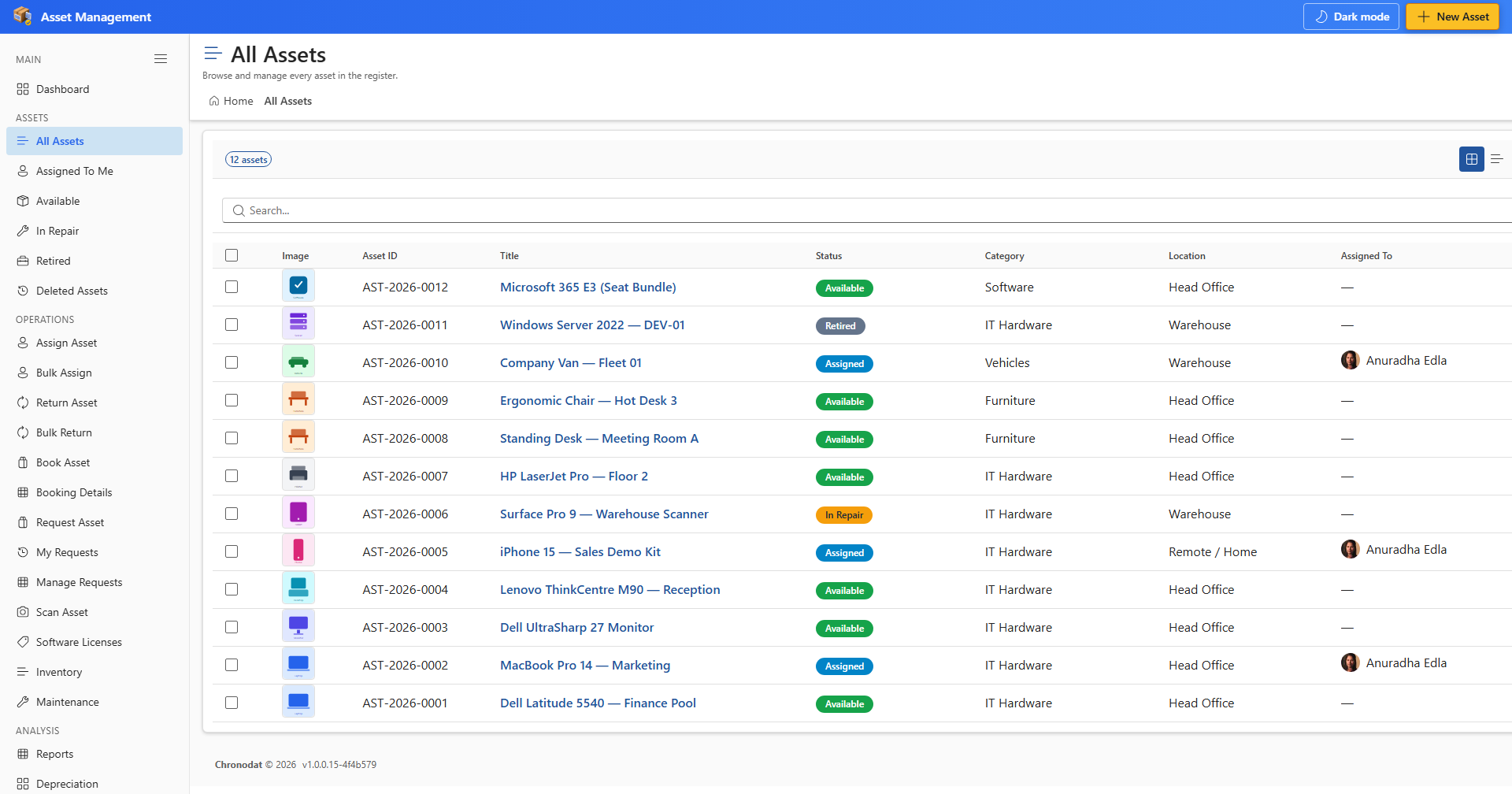Click the Depreciation grid icon in sidebar
Screen dimensions: 1512x794
(x=23, y=784)
